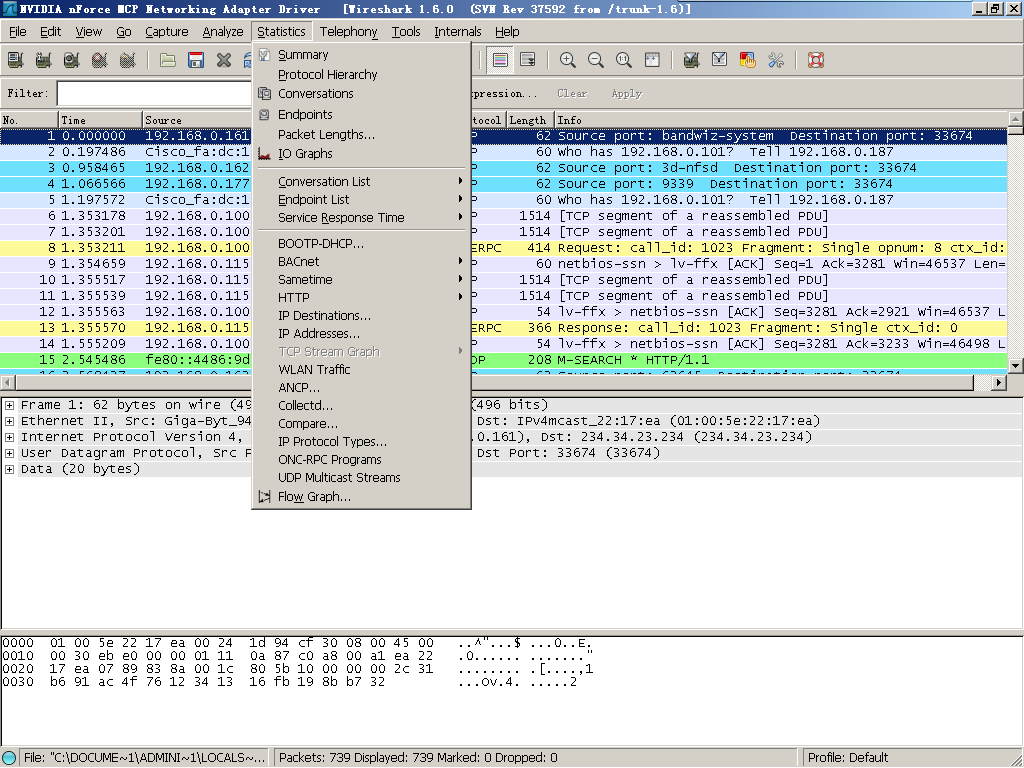
Task: Open IP Destinations statistics
Action: [361, 315]
